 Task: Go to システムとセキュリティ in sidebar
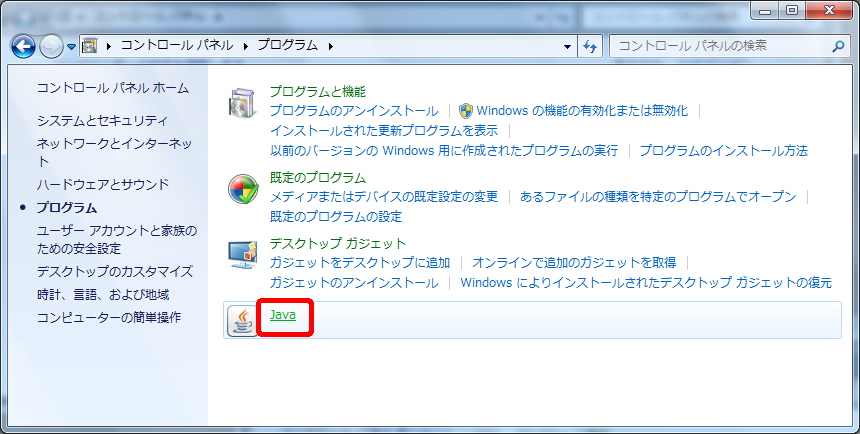pyautogui.click(x=103, y=121)
